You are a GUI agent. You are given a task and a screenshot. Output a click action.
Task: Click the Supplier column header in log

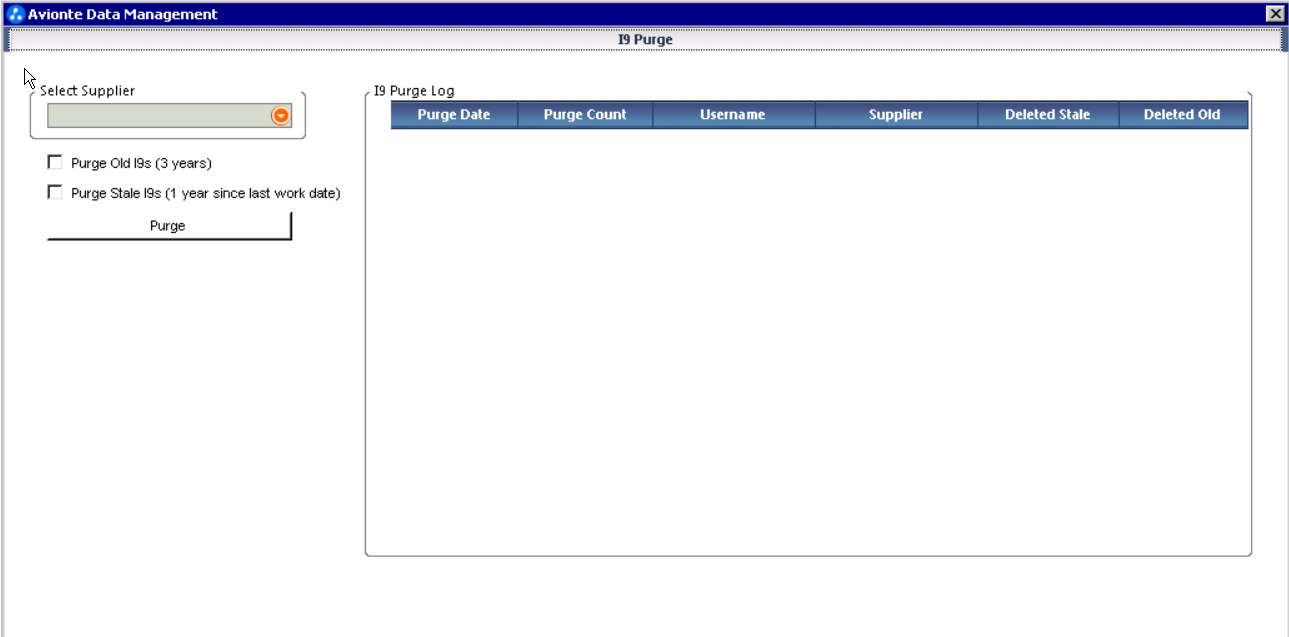896,115
